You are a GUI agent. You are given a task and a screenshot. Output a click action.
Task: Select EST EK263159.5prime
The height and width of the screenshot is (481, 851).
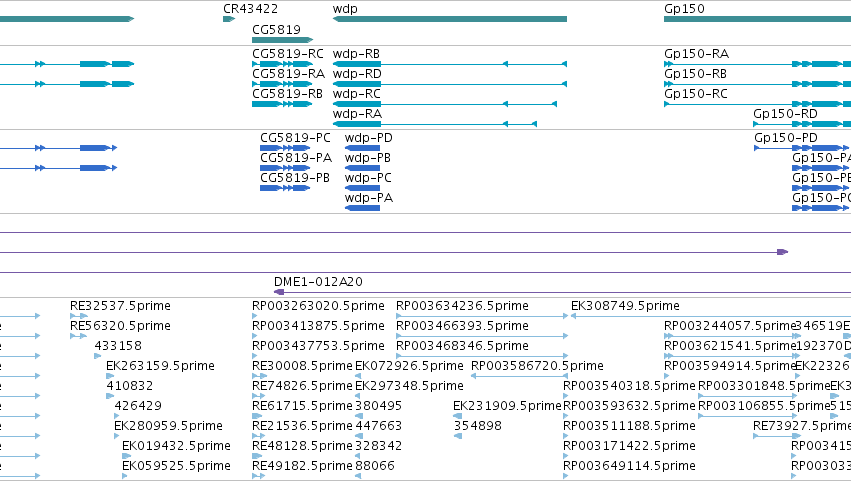tap(110, 376)
